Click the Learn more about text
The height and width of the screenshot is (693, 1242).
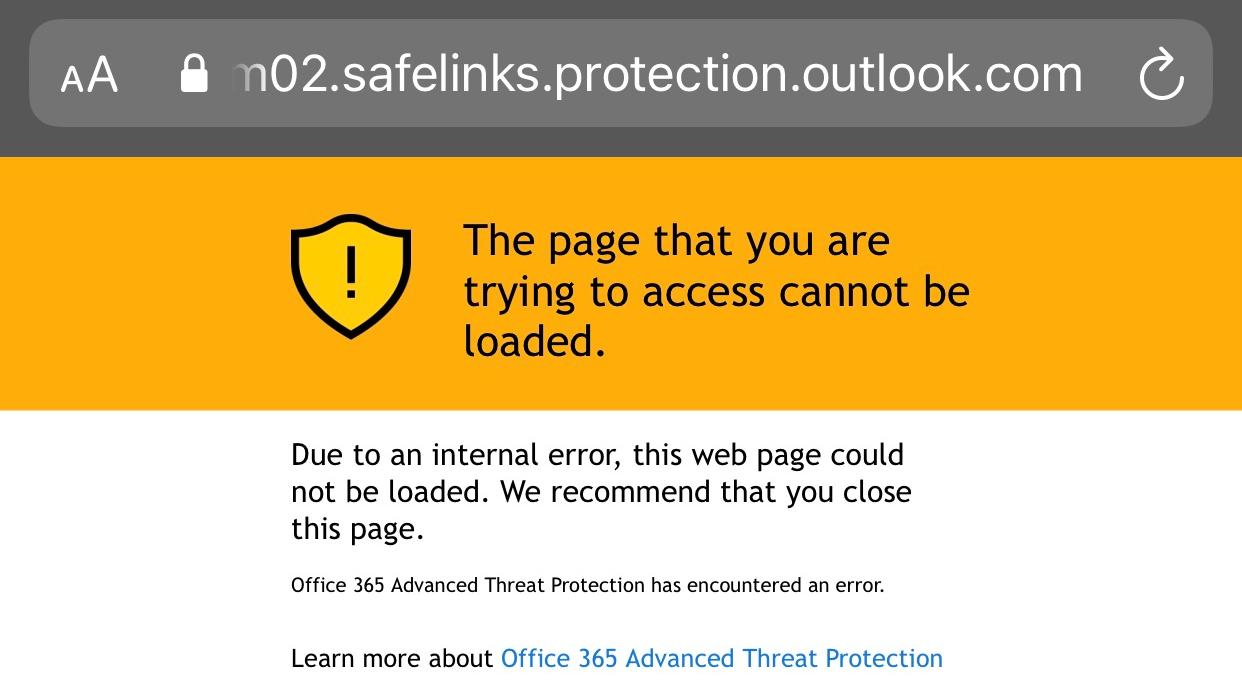pos(393,658)
